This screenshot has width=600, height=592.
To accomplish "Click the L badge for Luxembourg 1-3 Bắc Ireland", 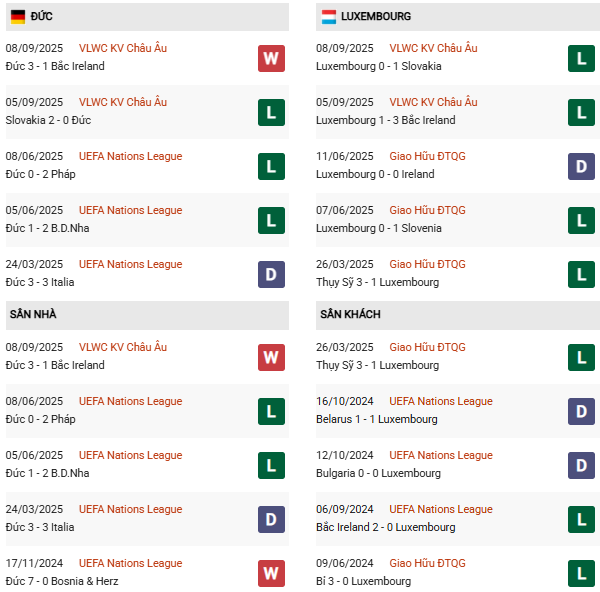I will click(582, 112).
